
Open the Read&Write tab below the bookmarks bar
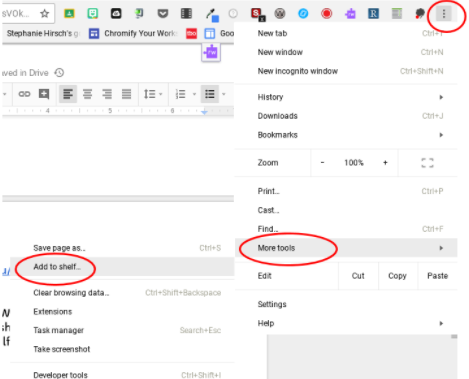(211, 52)
